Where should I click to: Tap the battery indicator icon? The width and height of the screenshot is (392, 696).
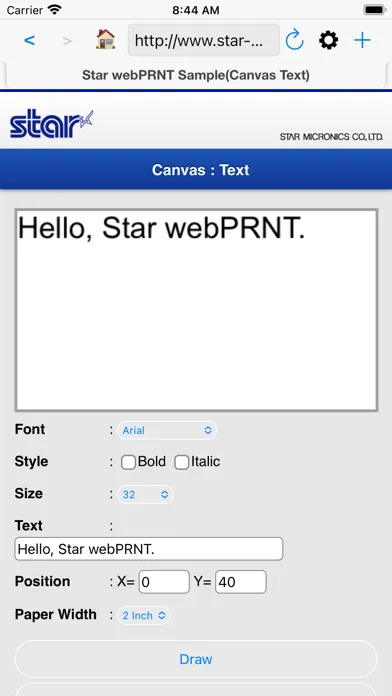(x=374, y=10)
